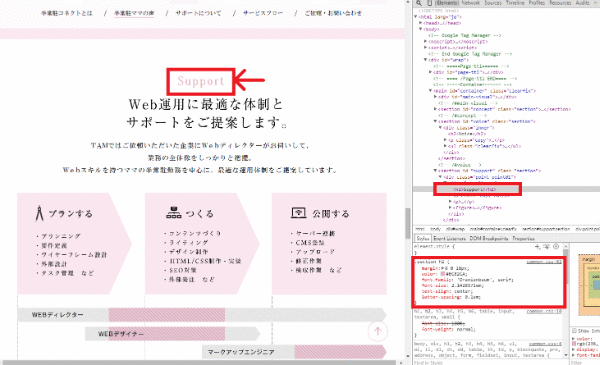
Task: Click the main#container.clearfix breadcrumb
Action: pos(493,229)
